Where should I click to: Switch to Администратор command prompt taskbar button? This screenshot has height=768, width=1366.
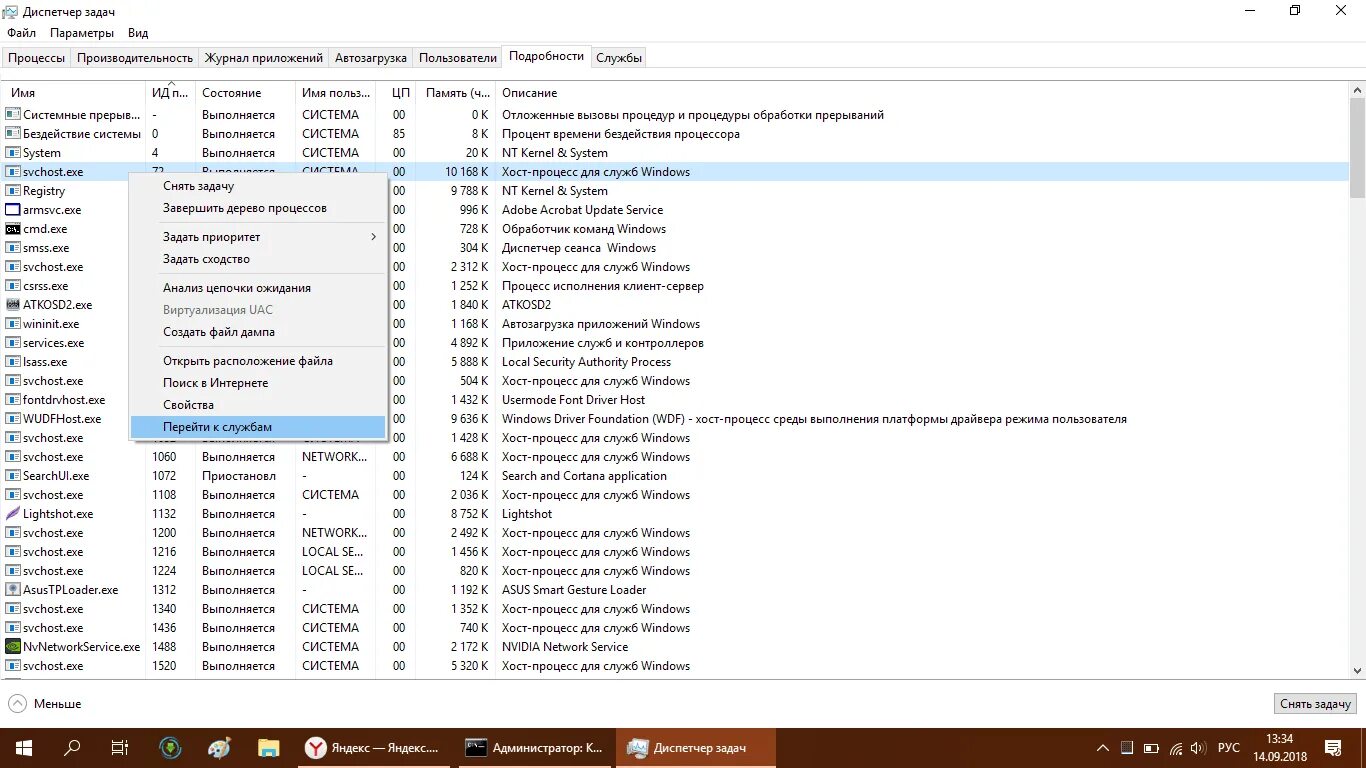537,748
